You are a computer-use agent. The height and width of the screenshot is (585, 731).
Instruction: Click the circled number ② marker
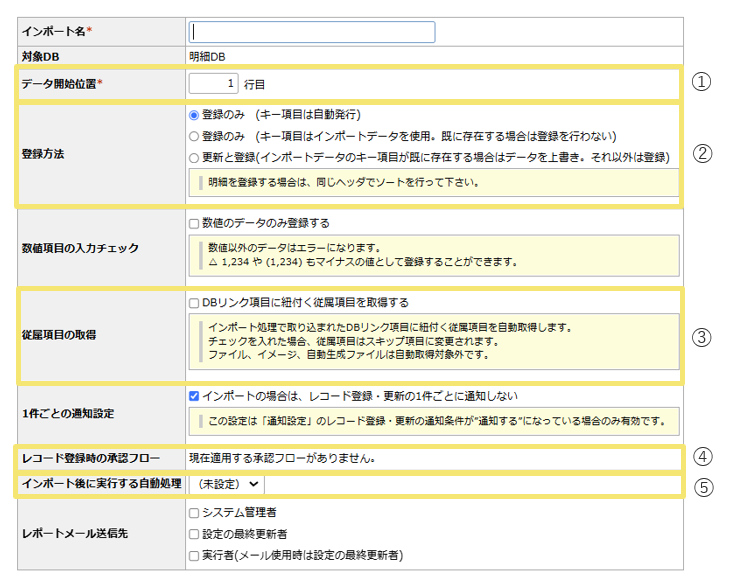702,154
